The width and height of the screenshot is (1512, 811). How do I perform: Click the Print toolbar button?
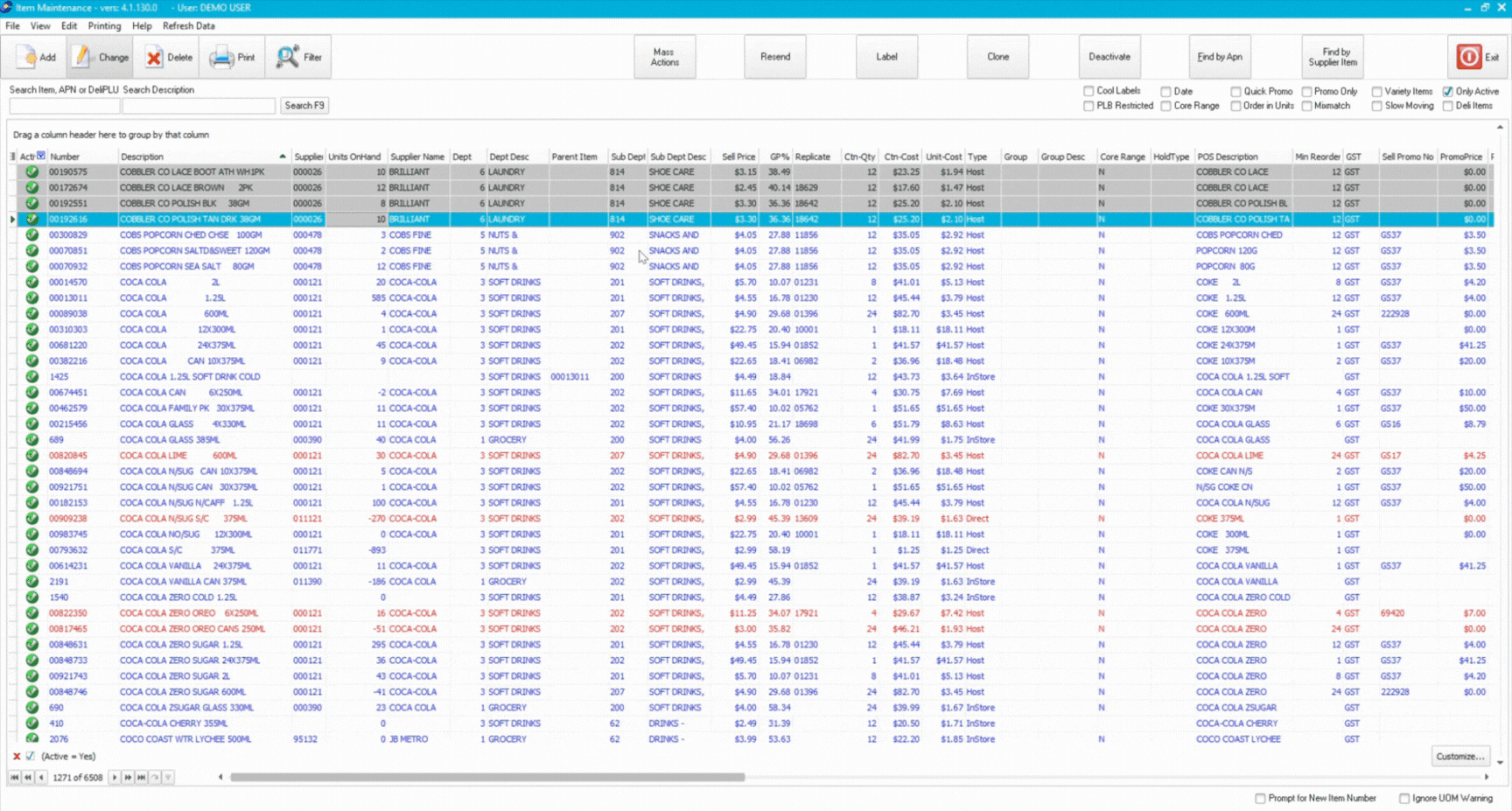click(x=233, y=57)
